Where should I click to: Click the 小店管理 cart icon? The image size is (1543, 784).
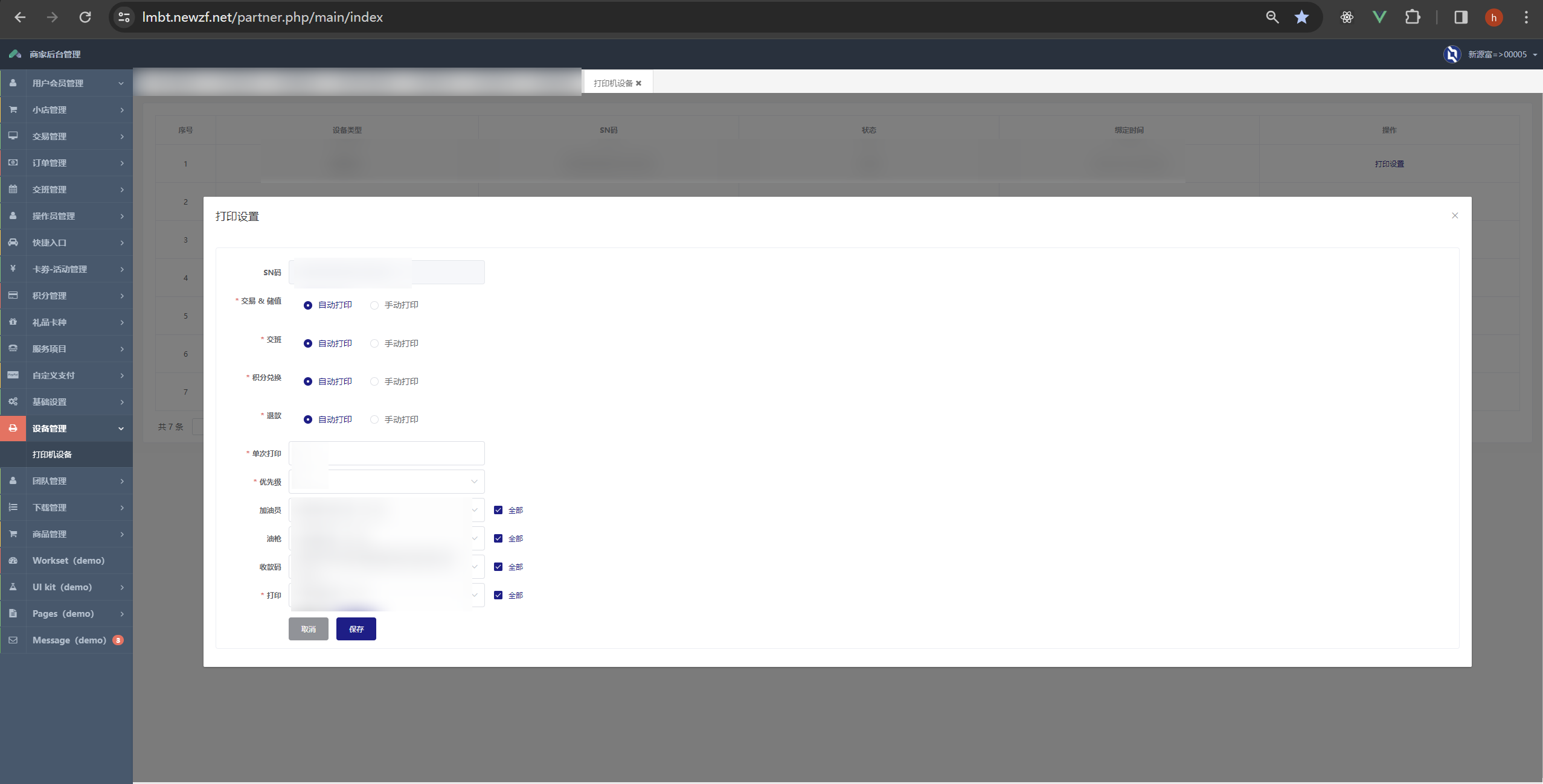[x=13, y=109]
